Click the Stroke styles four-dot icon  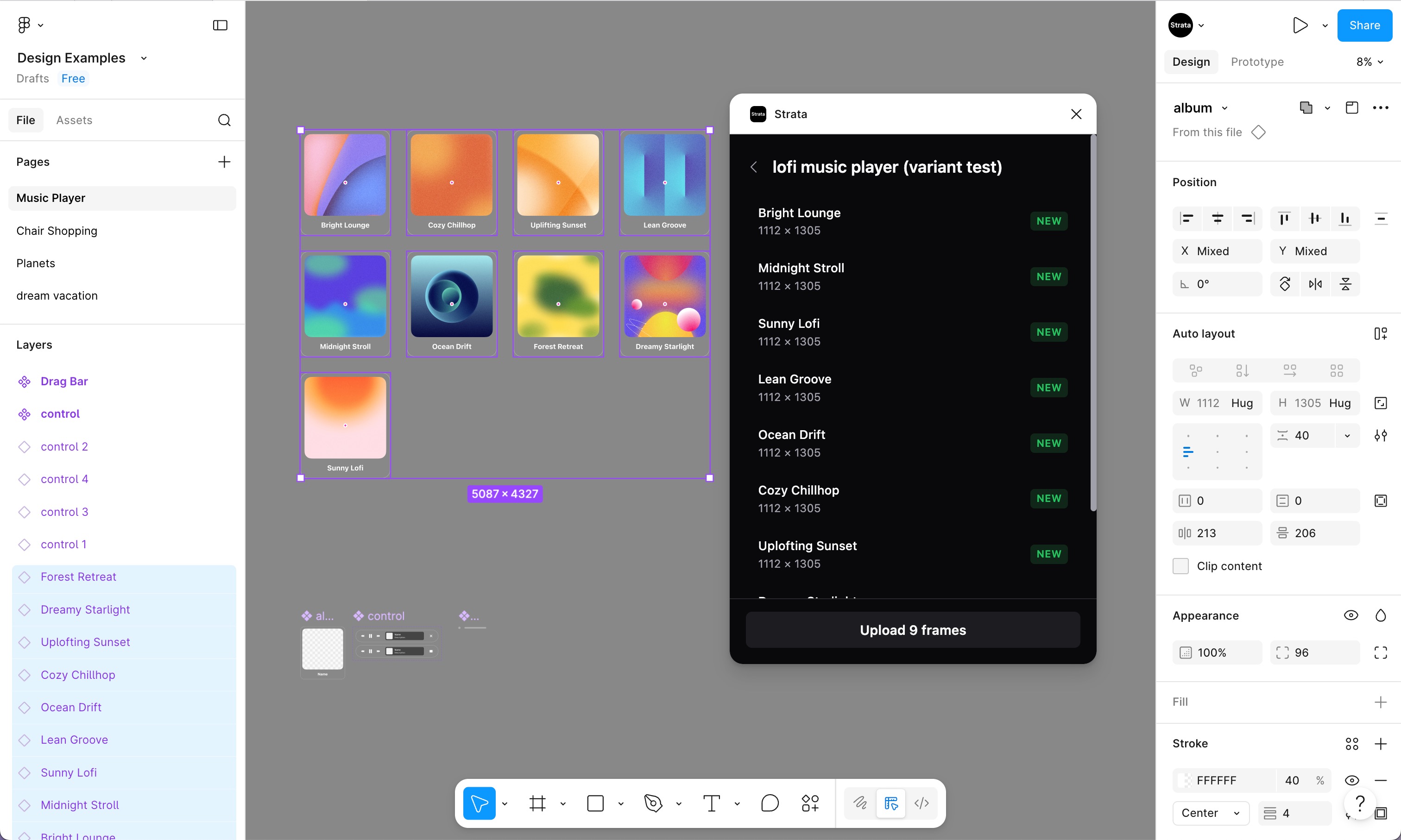click(x=1352, y=744)
